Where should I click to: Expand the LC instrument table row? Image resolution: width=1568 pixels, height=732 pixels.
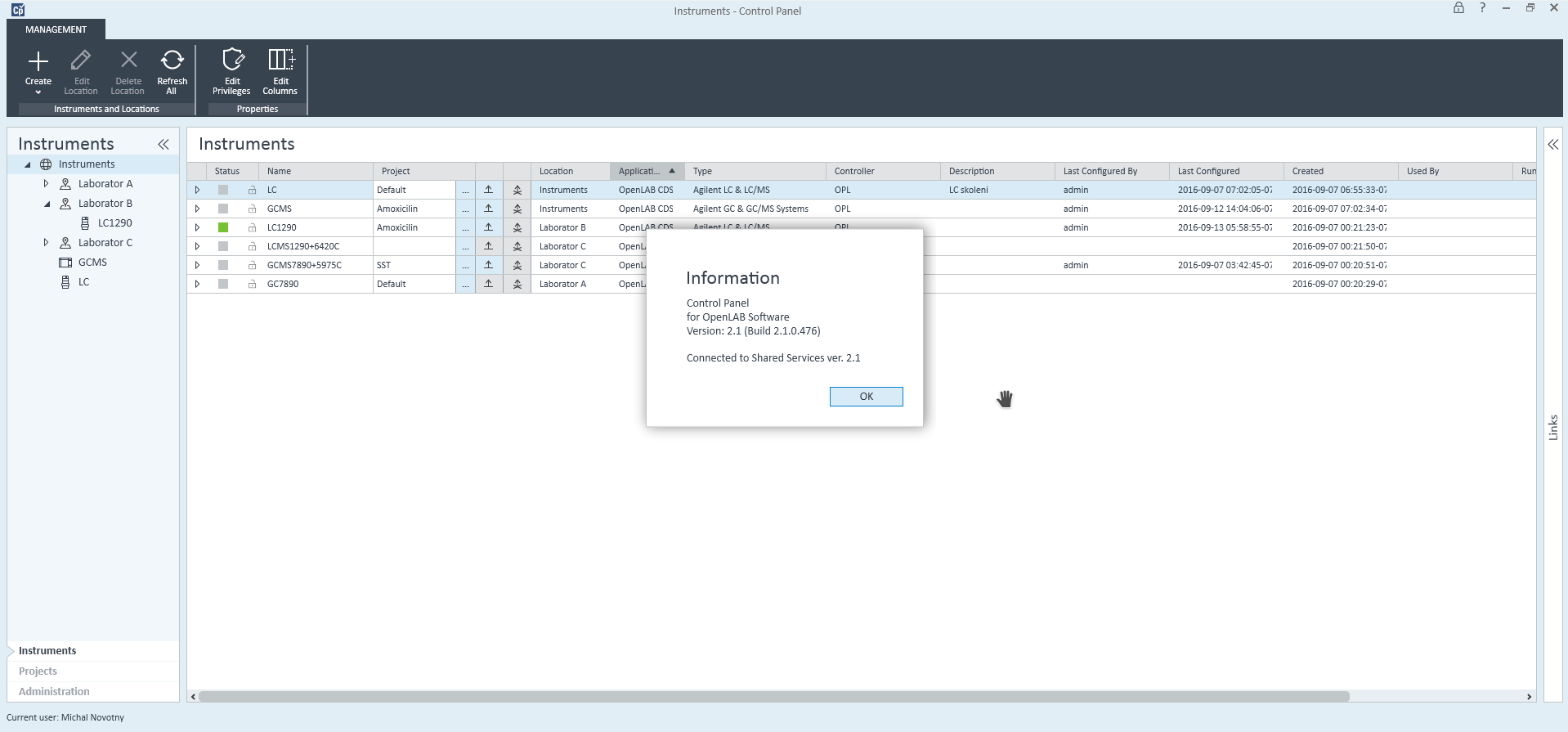click(197, 190)
